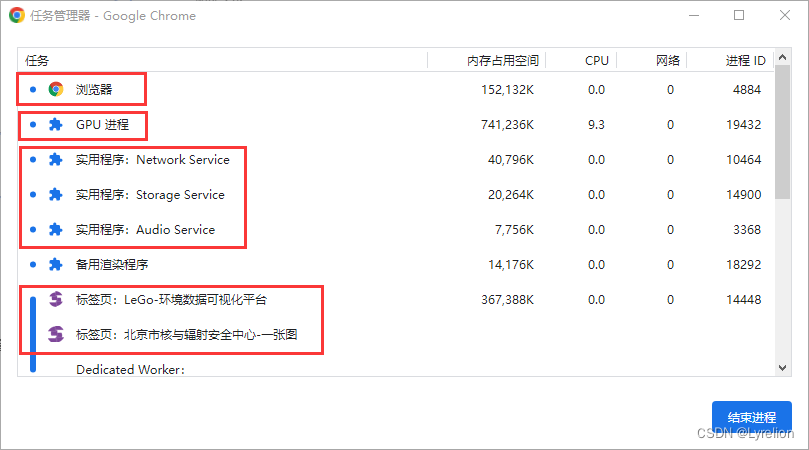The image size is (809, 450).
Task: Click the puzzle icon beside GPU 进程
Action: (55, 124)
